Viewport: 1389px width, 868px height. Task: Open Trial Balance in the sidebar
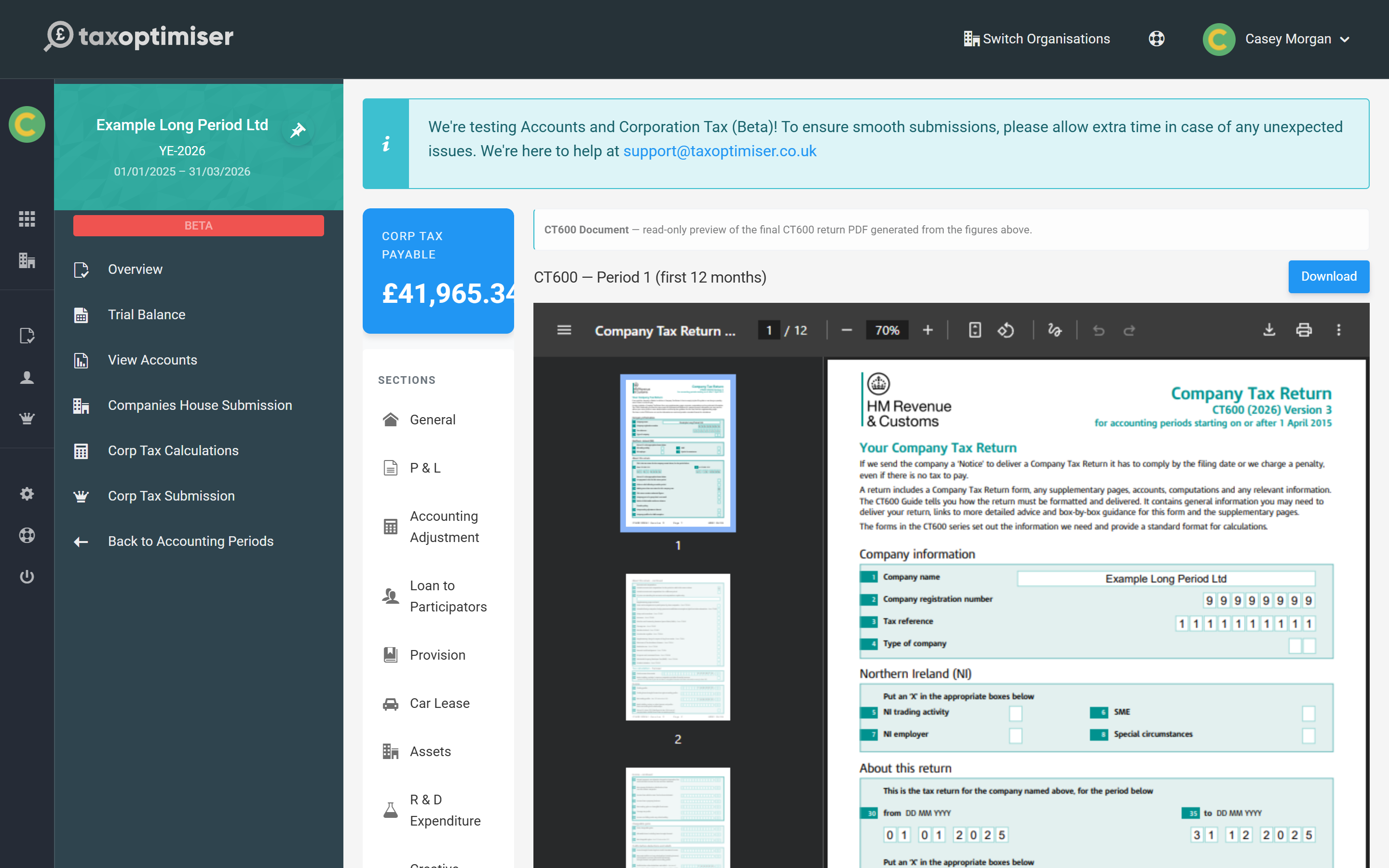click(x=199, y=314)
